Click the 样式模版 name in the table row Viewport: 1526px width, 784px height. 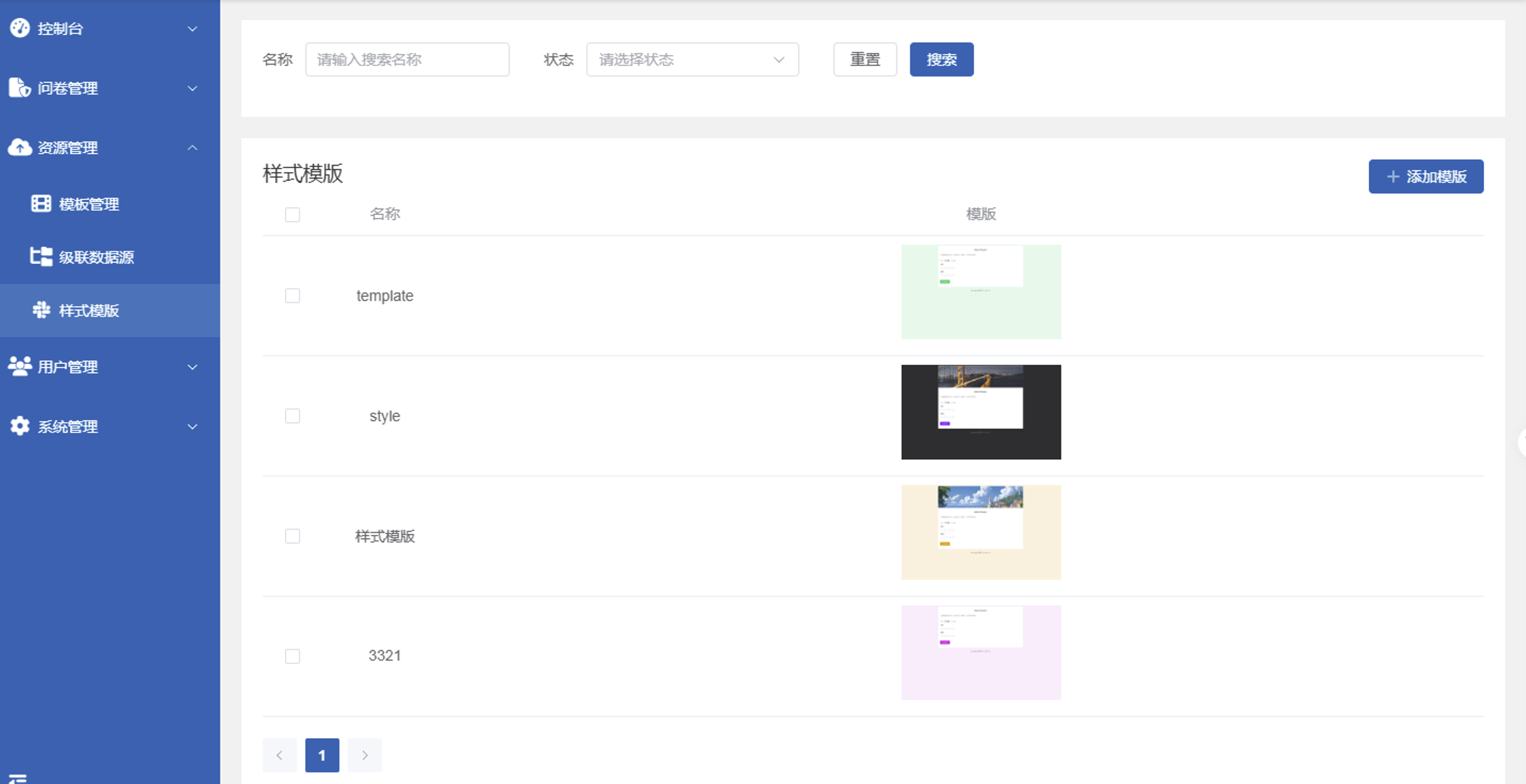(x=385, y=536)
